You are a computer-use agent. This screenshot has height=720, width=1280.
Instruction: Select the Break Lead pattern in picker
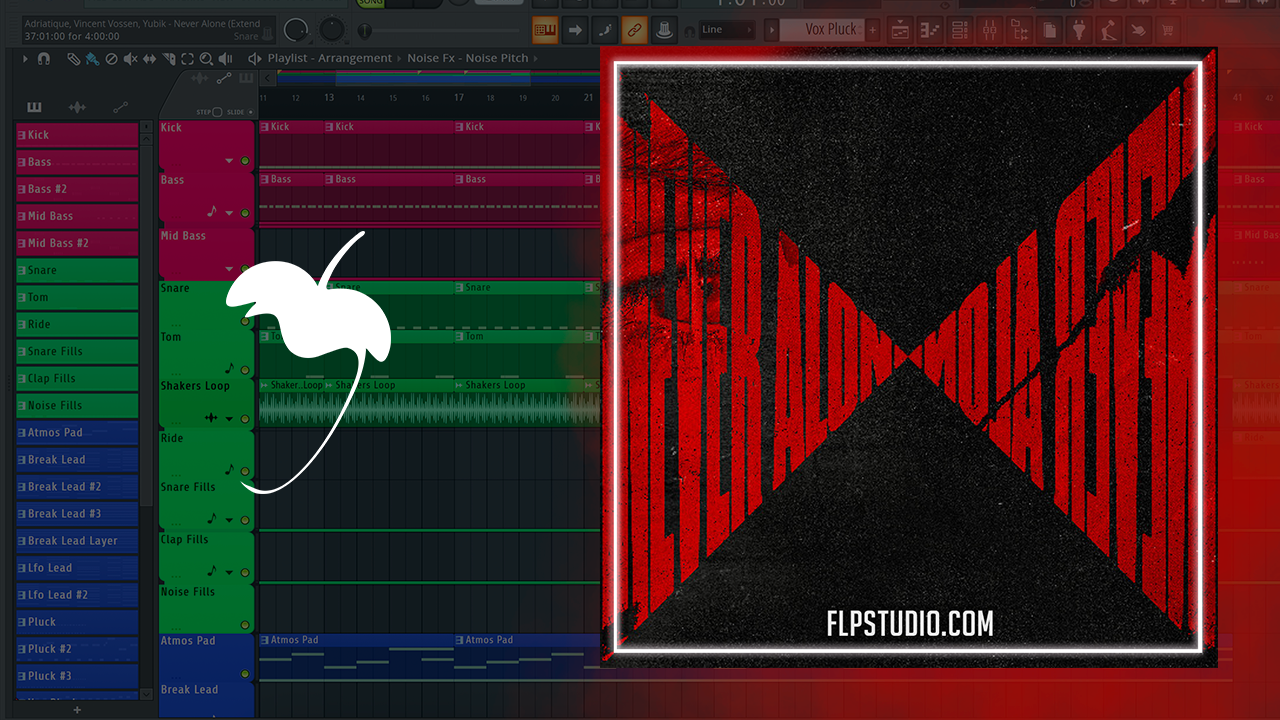point(57,460)
